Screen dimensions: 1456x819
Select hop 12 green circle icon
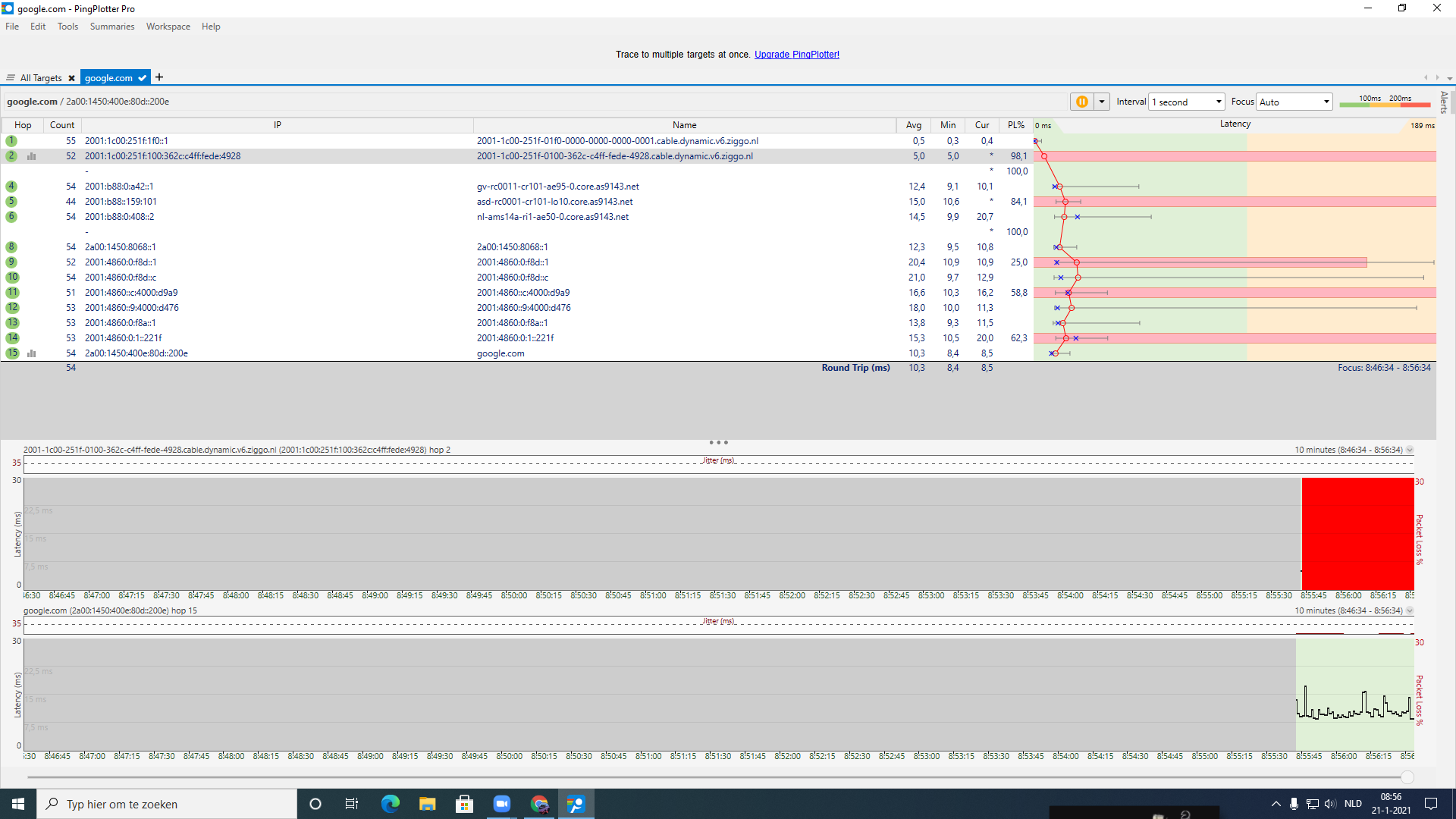pyautogui.click(x=12, y=308)
